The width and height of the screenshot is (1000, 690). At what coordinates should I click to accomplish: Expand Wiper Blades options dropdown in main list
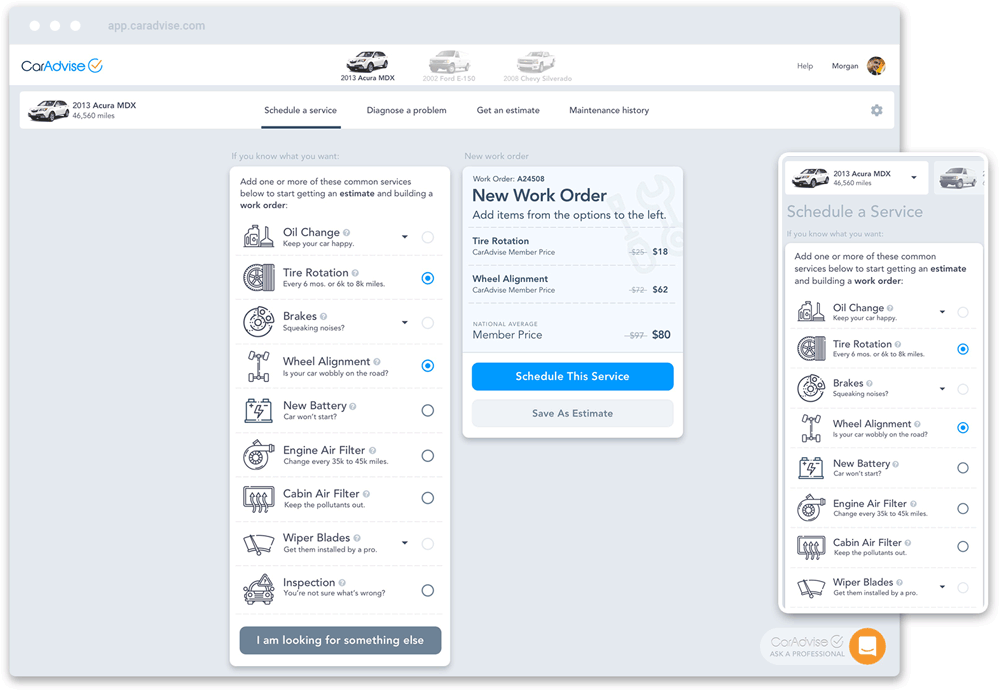point(404,543)
